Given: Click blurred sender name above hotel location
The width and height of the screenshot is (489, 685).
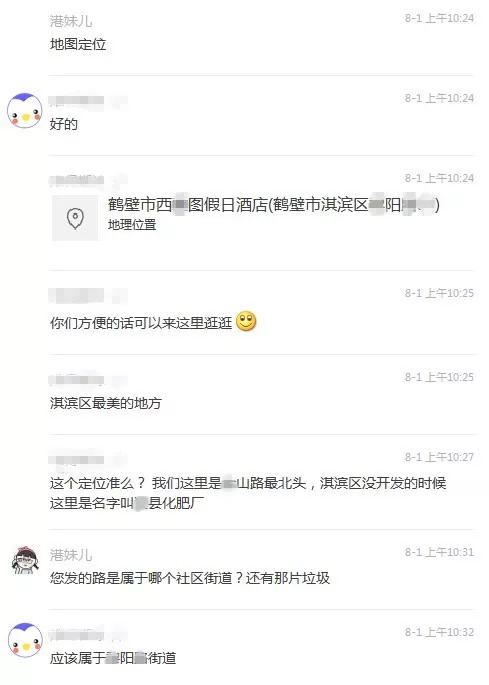Looking at the screenshot, I should [87, 180].
